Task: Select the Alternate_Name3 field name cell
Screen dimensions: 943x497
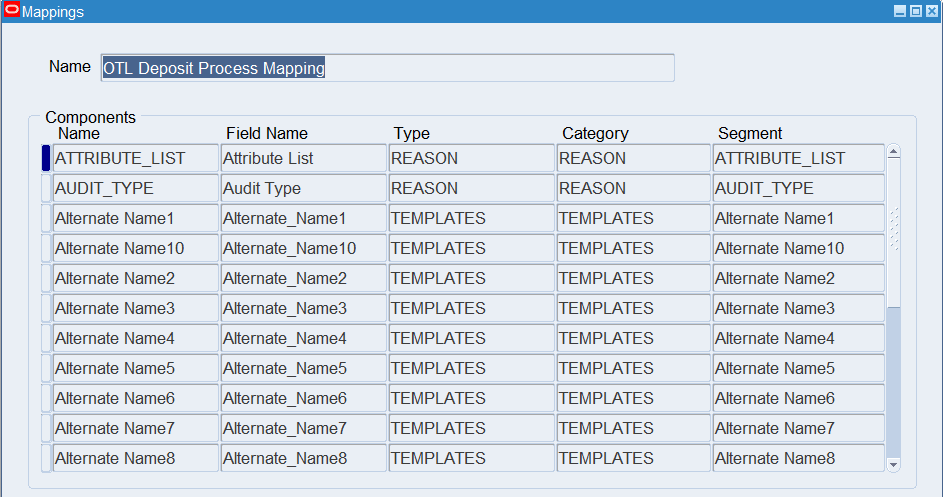Action: click(x=303, y=308)
